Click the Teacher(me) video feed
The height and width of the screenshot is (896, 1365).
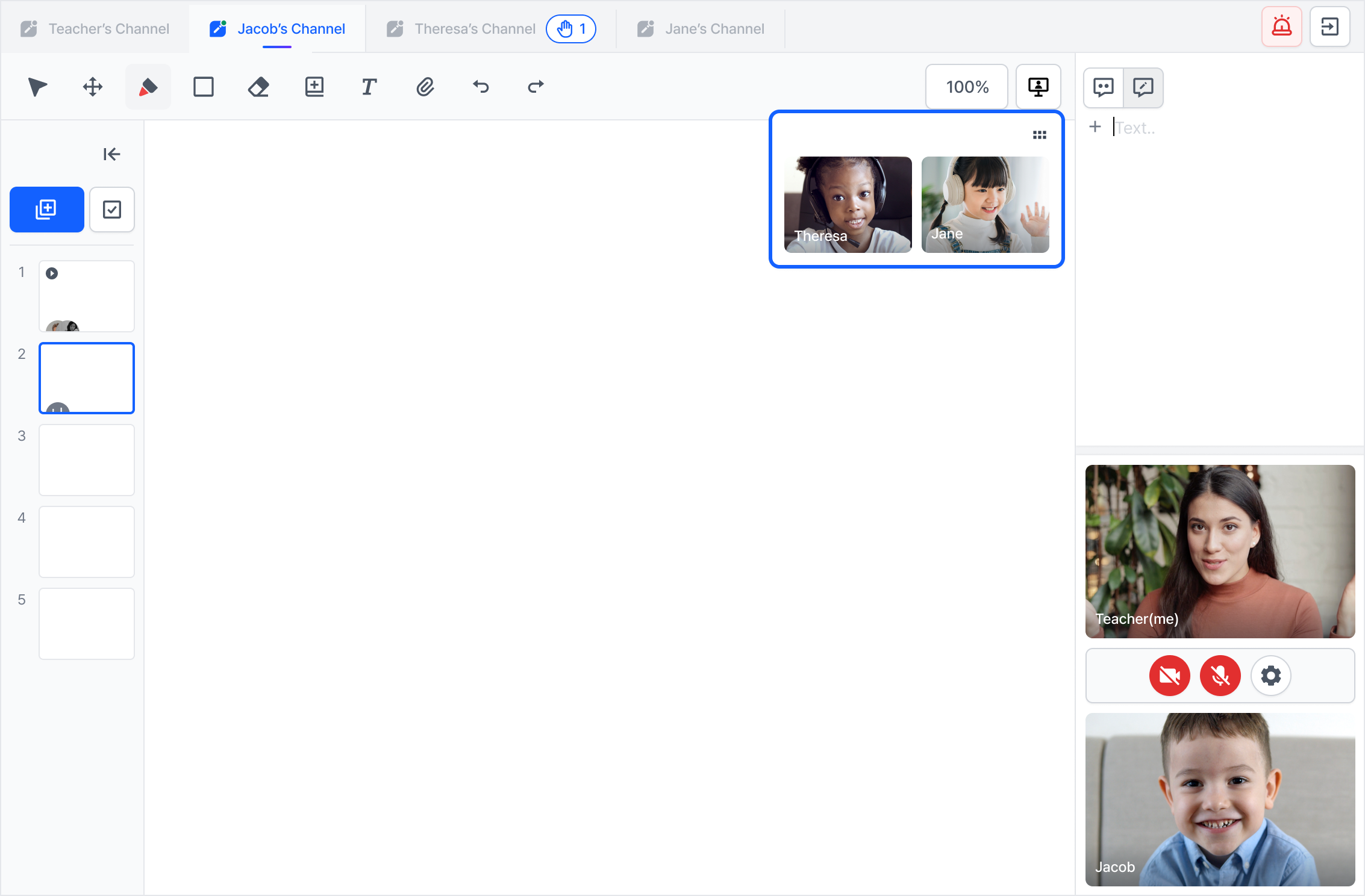1220,552
